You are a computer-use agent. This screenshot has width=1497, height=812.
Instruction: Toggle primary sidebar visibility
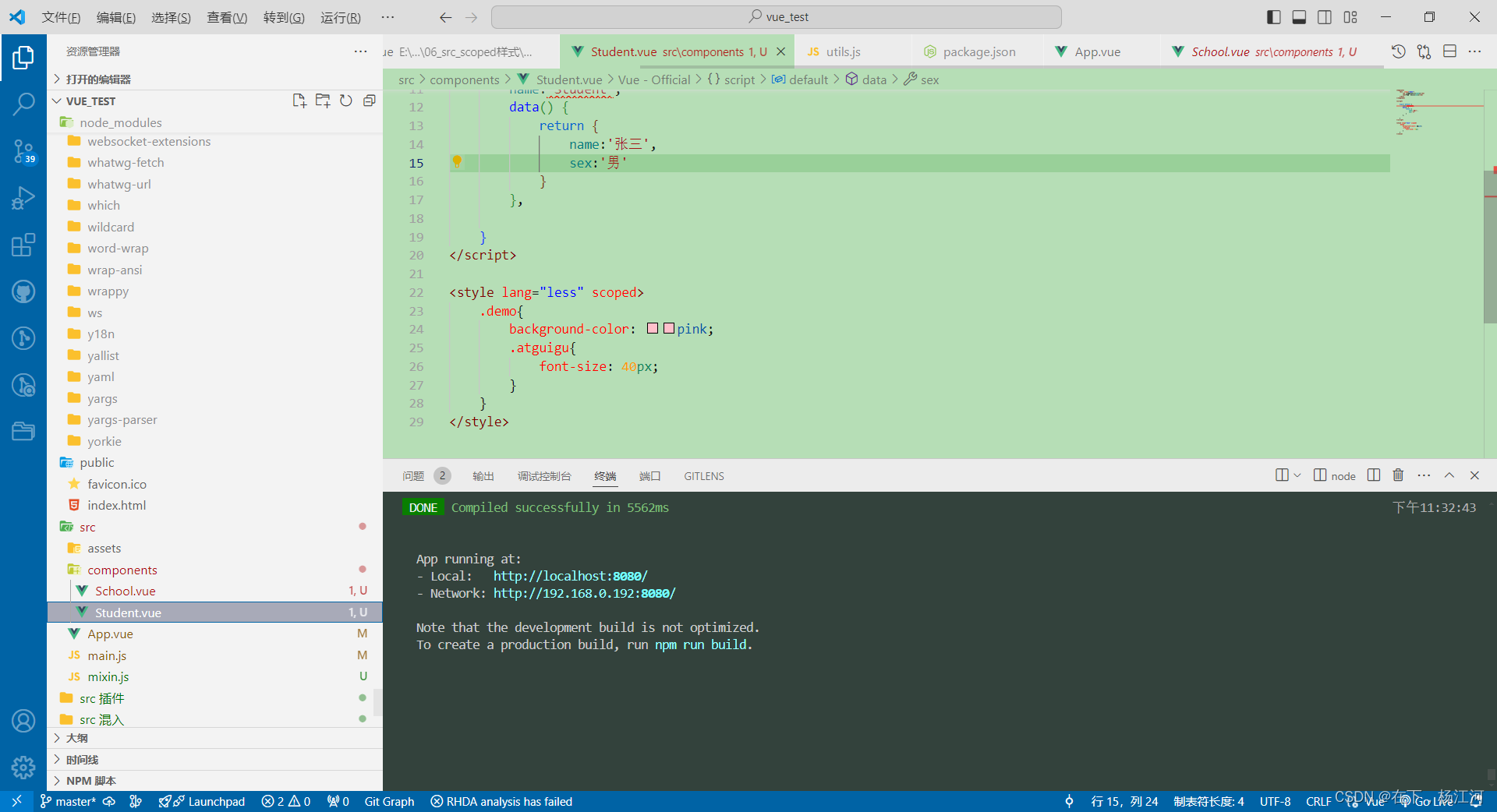(1274, 17)
